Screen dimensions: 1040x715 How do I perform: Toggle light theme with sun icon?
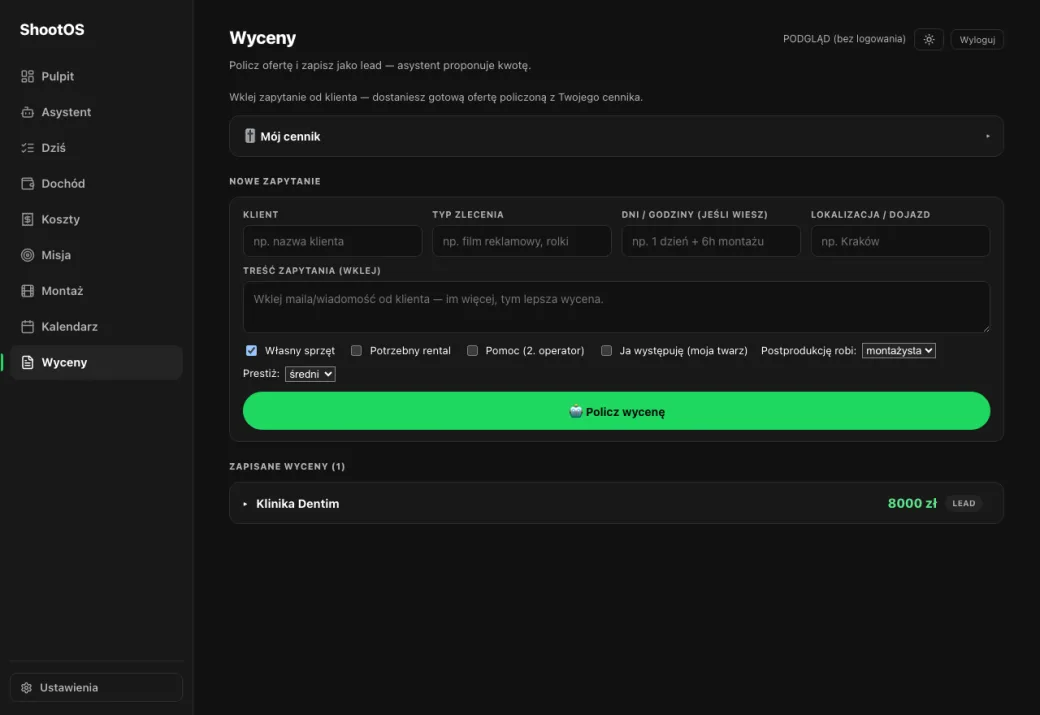pyautogui.click(x=929, y=40)
